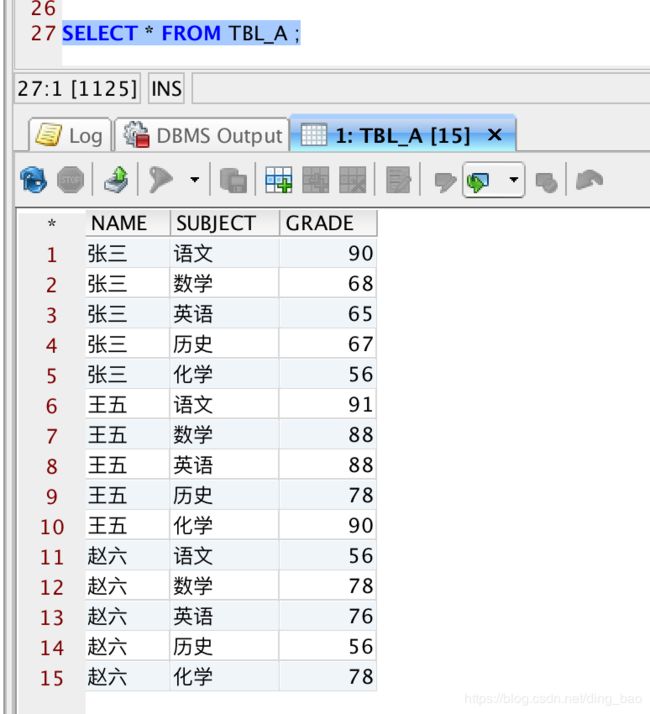Click the 语文 subject cell in row 1
The image size is (650, 714).
[x=225, y=253]
